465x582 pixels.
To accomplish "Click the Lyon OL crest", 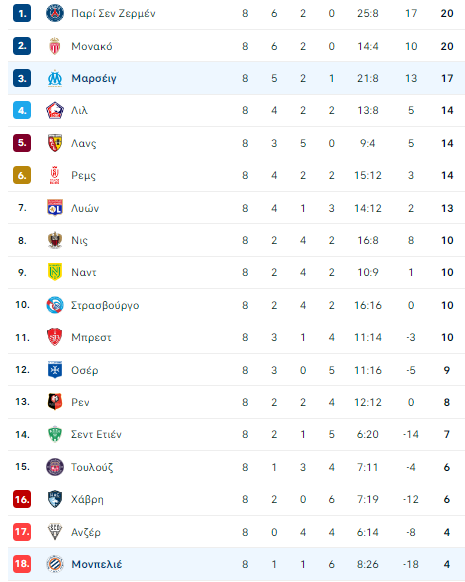I will 55,207.
